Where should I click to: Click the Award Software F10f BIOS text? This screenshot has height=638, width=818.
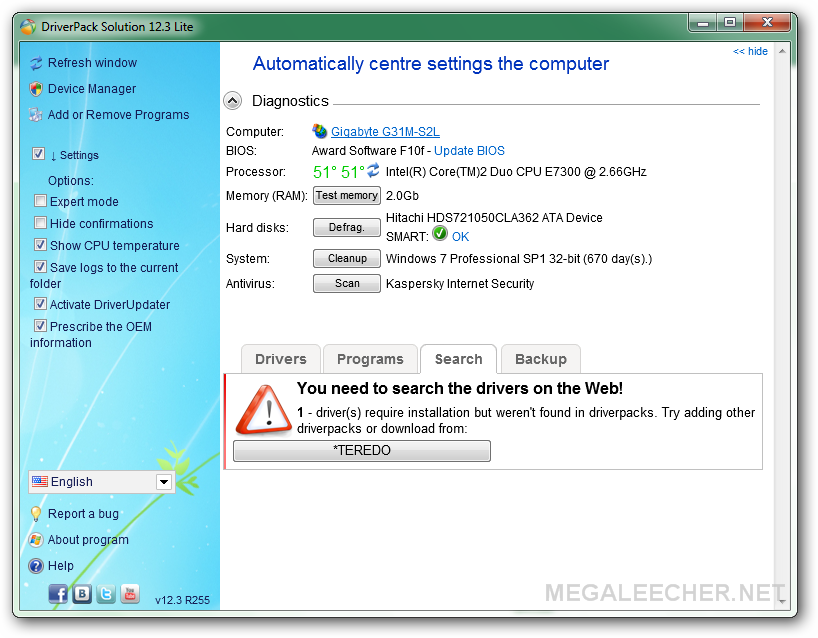[368, 151]
